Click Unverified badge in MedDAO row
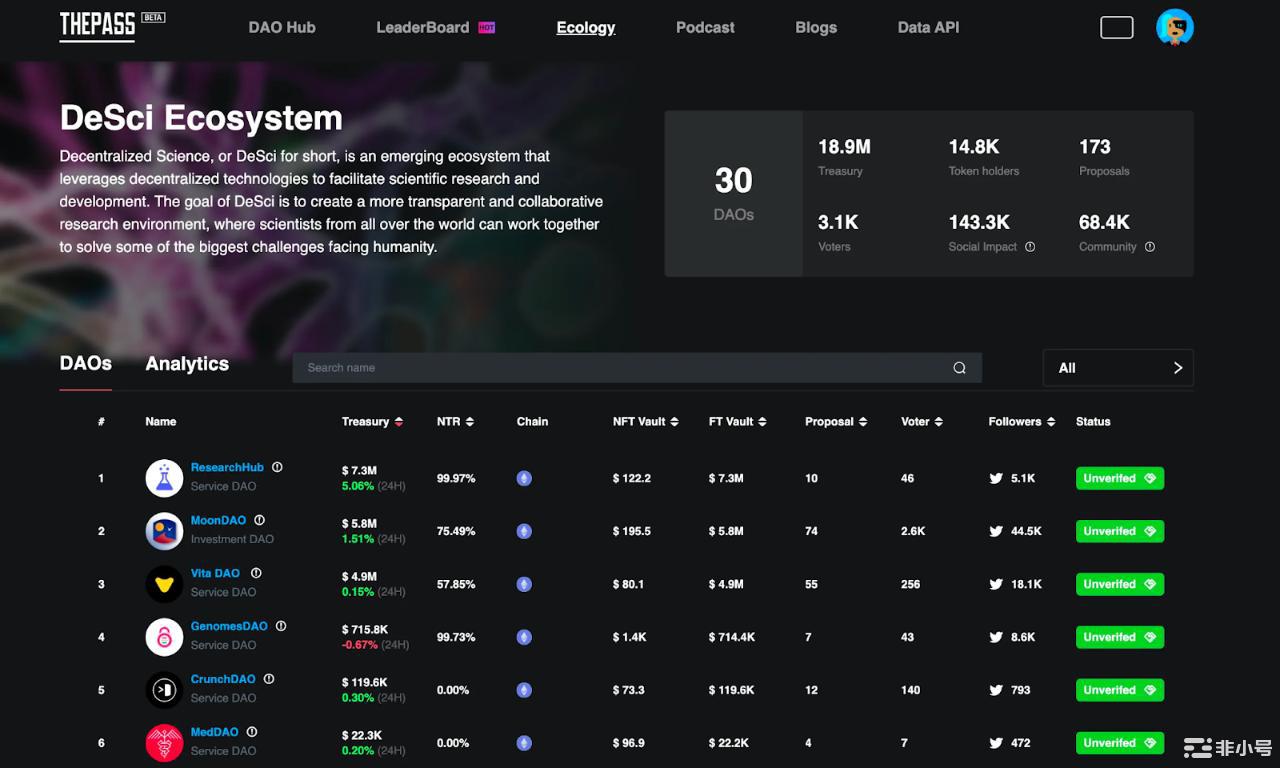Viewport: 1280px width, 768px height. (x=1120, y=743)
